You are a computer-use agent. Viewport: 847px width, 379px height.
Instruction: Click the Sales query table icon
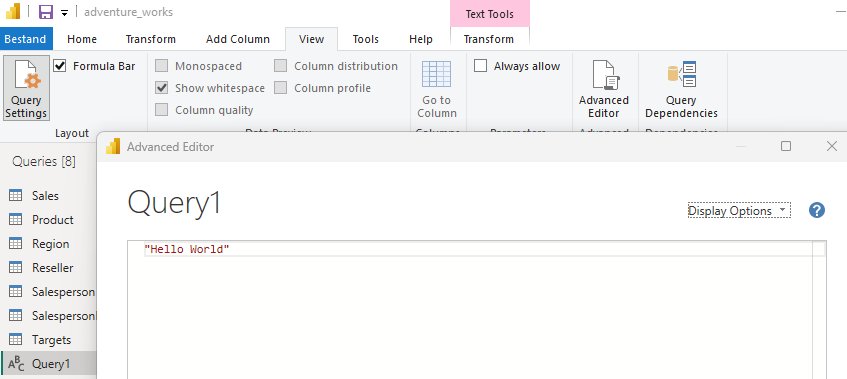[x=16, y=195]
